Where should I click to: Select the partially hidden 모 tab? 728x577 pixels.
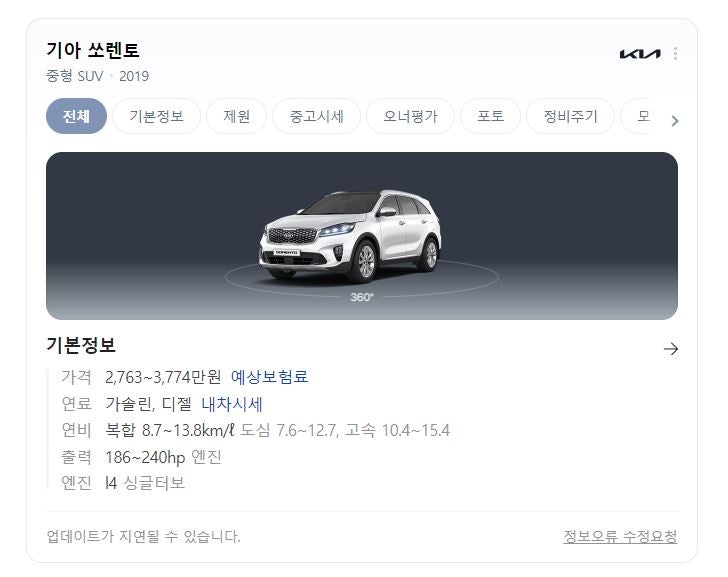pyautogui.click(x=643, y=116)
